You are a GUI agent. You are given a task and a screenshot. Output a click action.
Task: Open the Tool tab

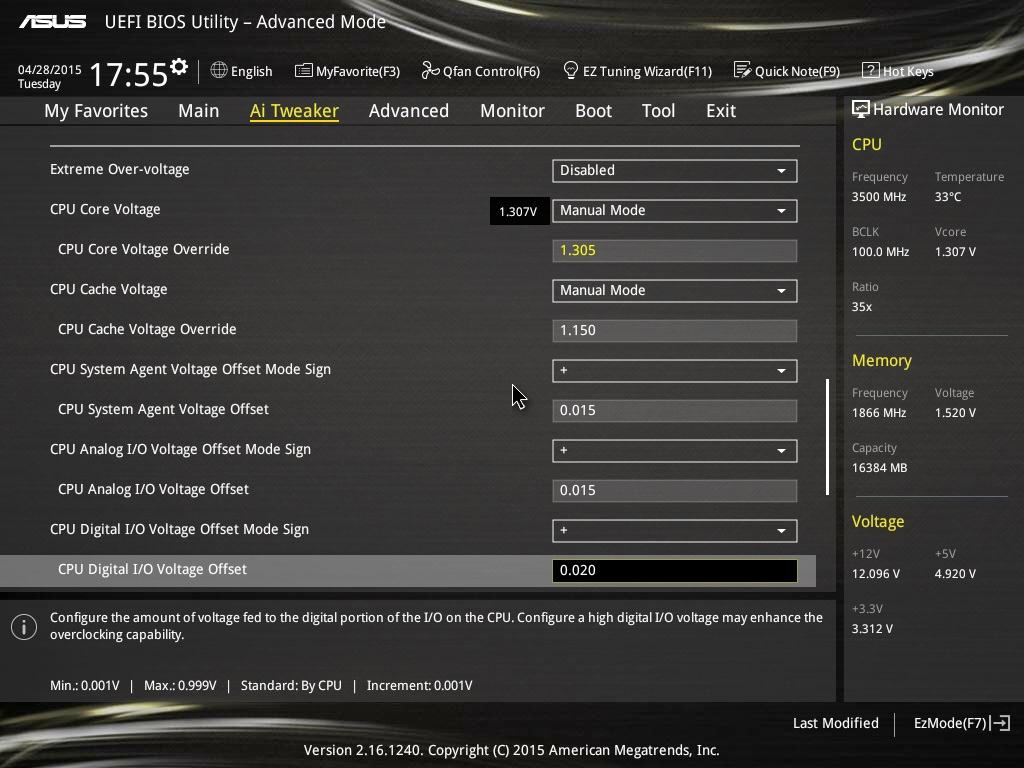(x=658, y=110)
